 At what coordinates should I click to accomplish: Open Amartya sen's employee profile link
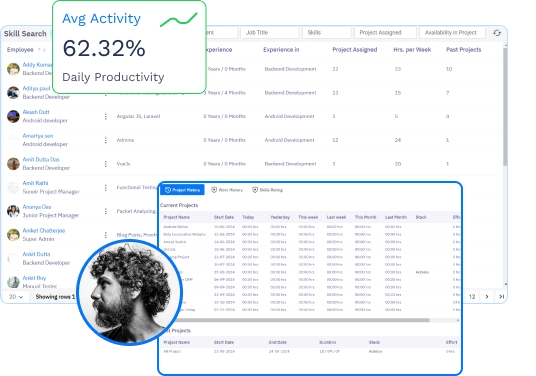coord(38,136)
